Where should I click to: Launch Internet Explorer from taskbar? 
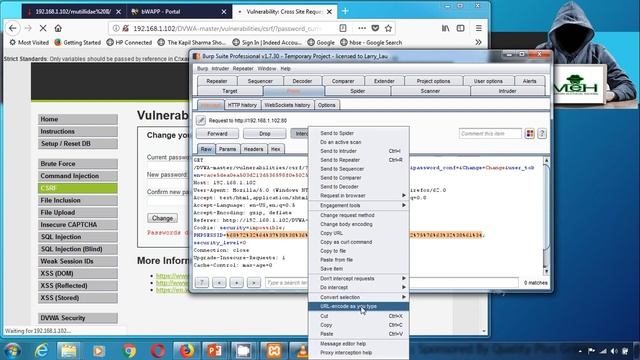pyautogui.click(x=41, y=351)
